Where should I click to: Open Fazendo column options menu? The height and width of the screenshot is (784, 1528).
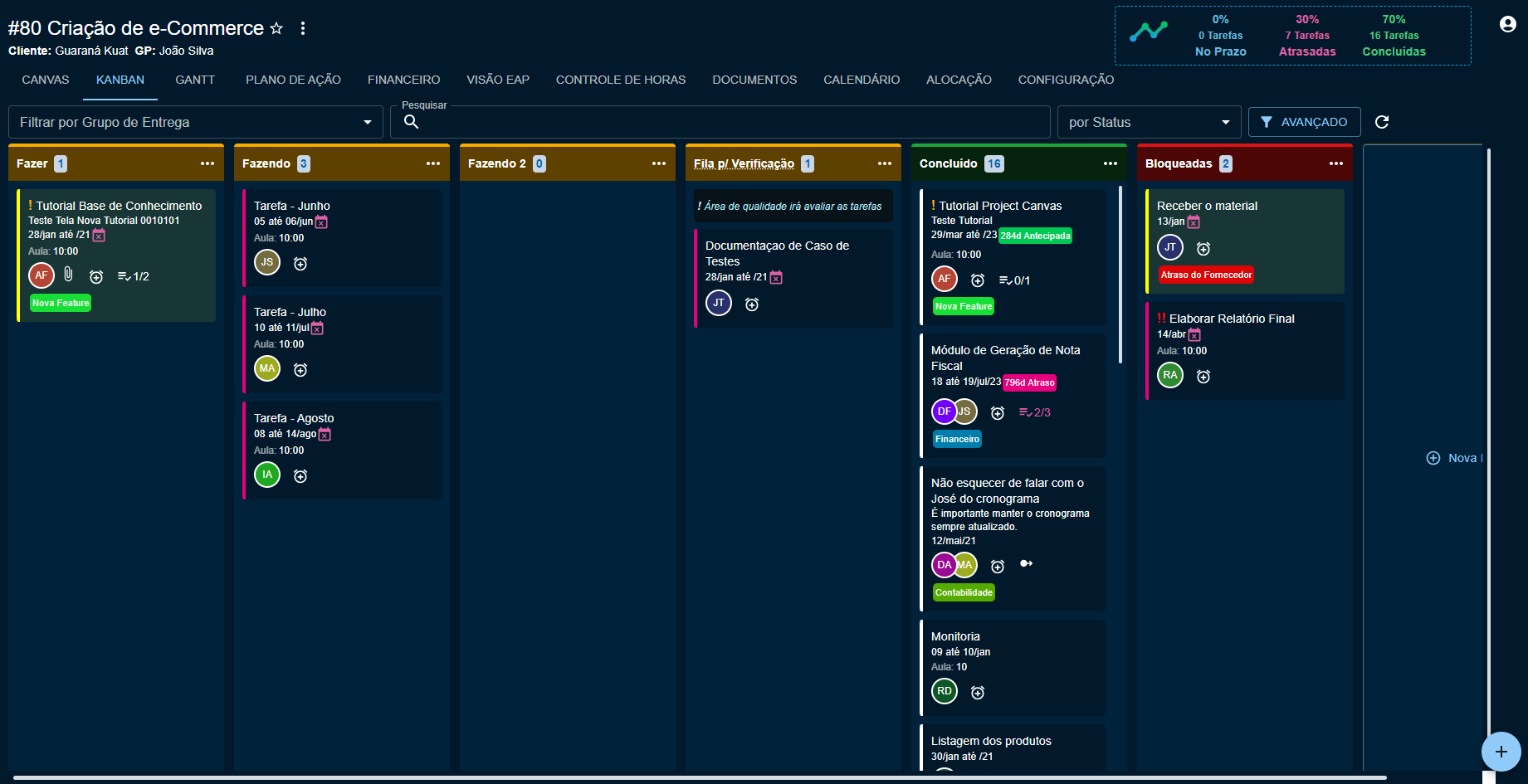[x=433, y=163]
